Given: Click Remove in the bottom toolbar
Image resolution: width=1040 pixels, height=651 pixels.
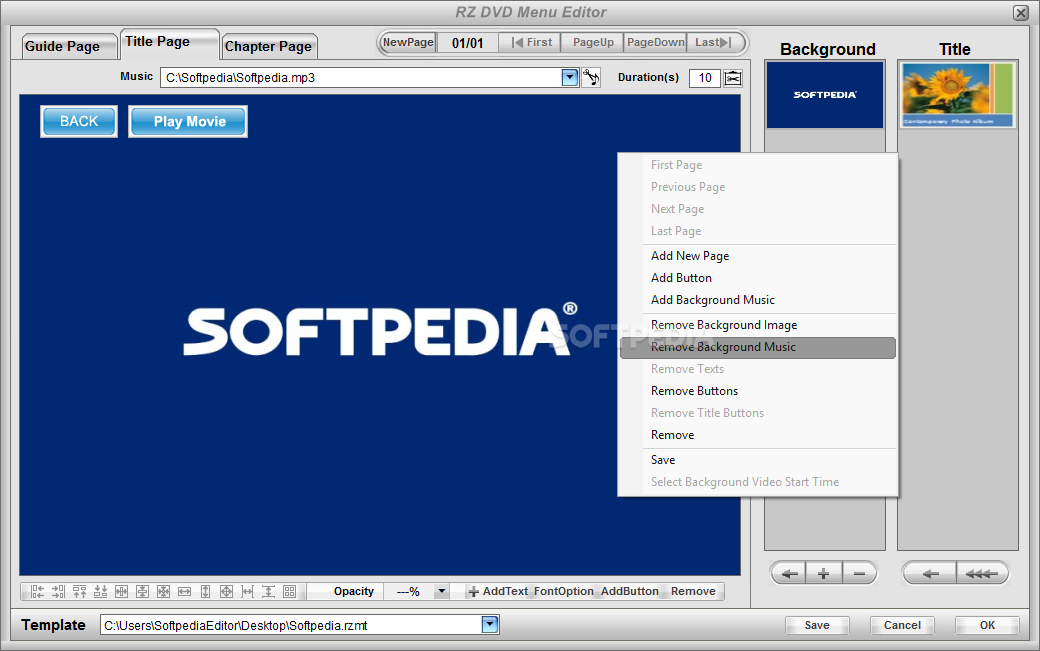Looking at the screenshot, I should tap(693, 591).
